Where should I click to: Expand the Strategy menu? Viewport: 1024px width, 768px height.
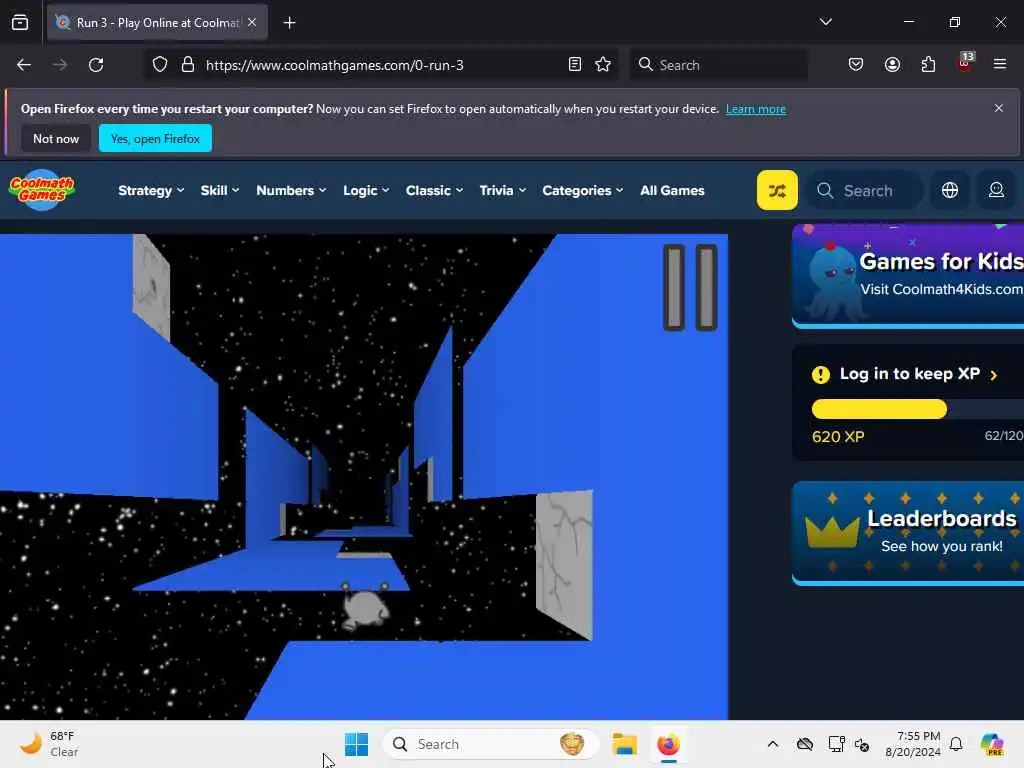(151, 191)
